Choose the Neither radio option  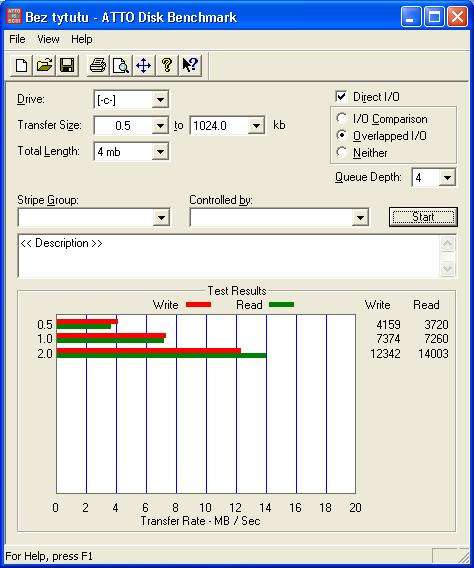(x=341, y=152)
